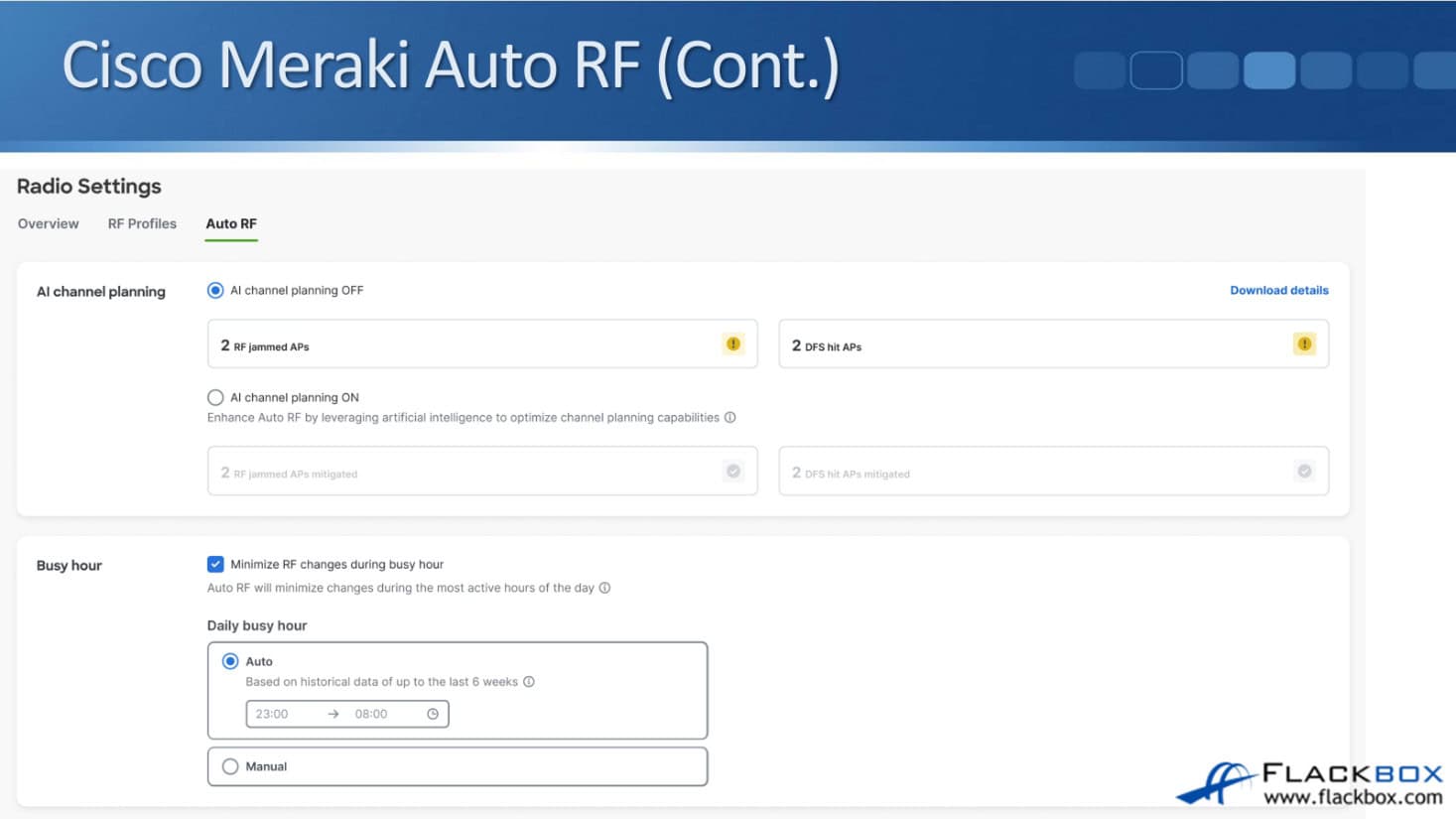Click info icon beside Enhance Auto RF description
The image size is (1456, 819).
point(730,418)
